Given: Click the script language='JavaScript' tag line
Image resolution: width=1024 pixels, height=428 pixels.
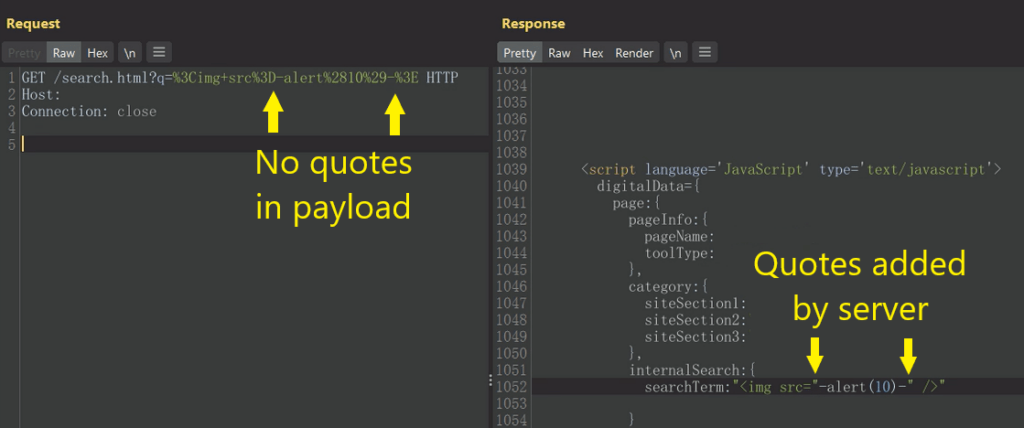Looking at the screenshot, I should click(791, 170).
